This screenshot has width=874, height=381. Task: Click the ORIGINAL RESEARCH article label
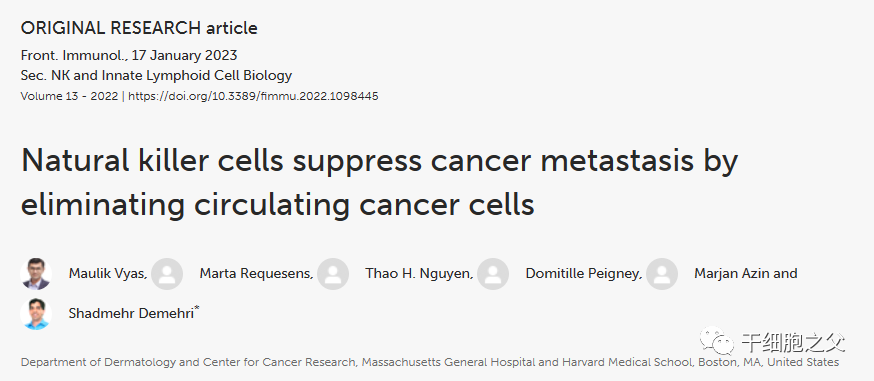coord(139,28)
